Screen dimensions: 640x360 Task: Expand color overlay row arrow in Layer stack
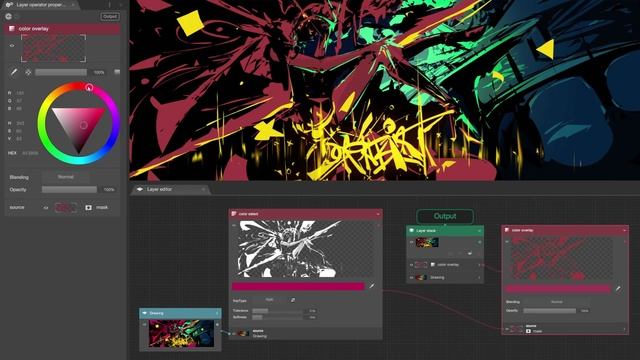(x=479, y=265)
